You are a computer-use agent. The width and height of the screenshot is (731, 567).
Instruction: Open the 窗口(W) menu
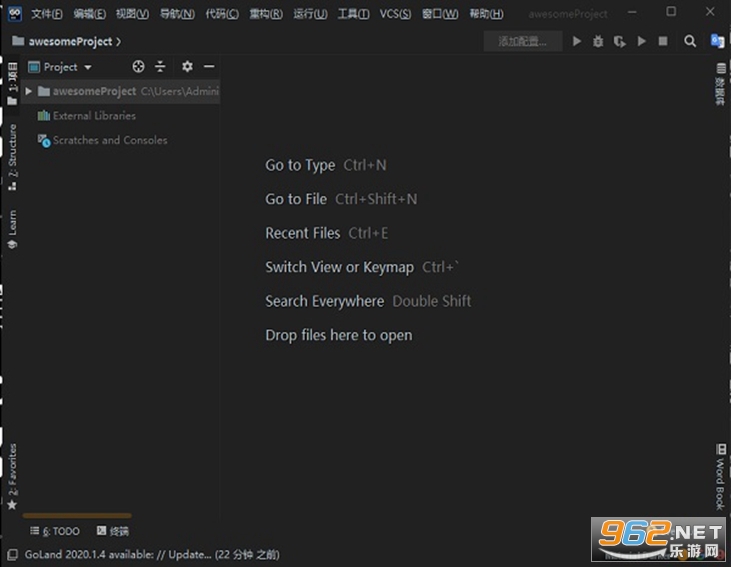440,14
